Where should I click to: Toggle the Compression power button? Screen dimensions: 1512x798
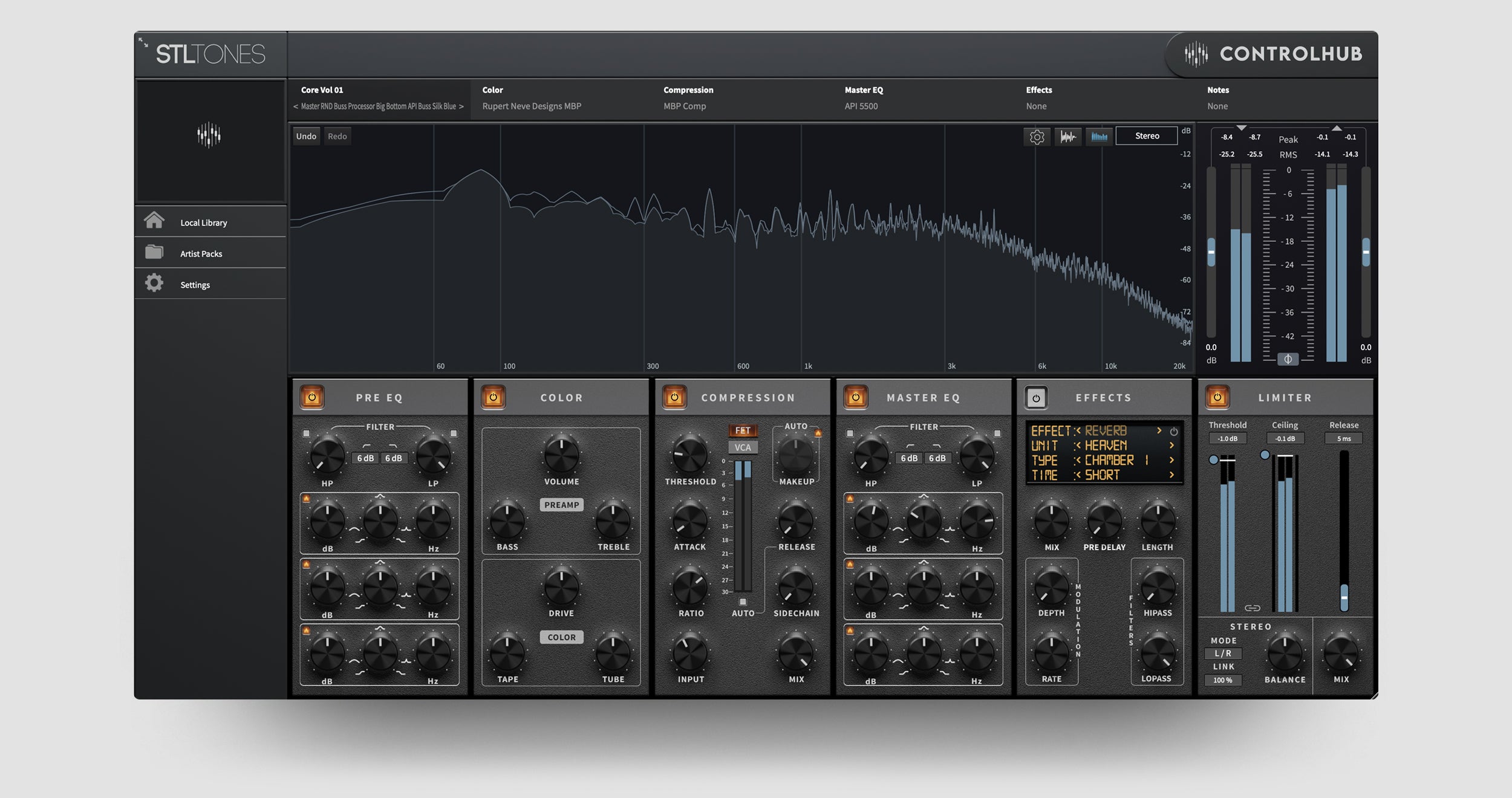pos(674,397)
